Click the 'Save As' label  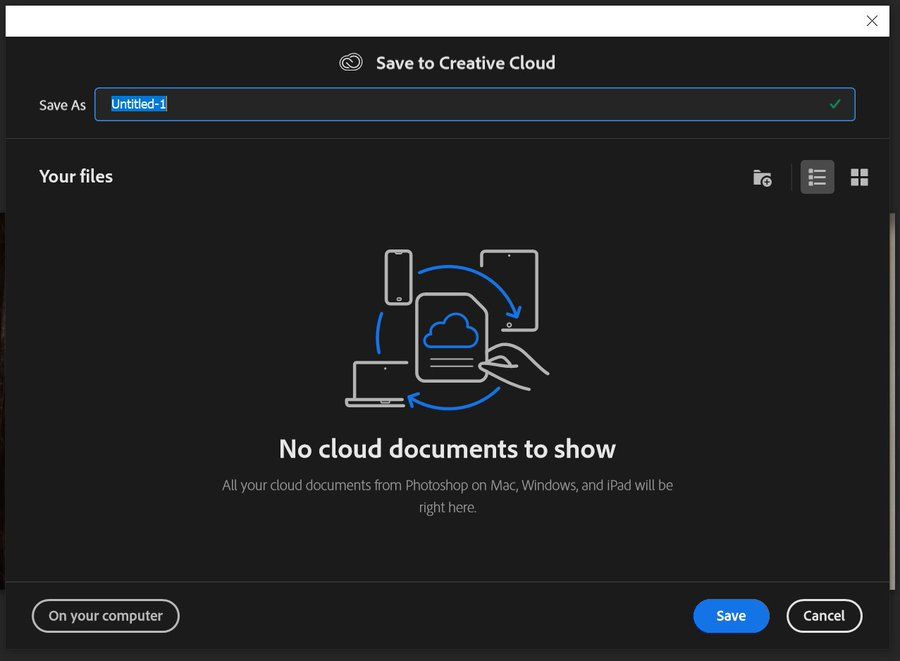62,105
